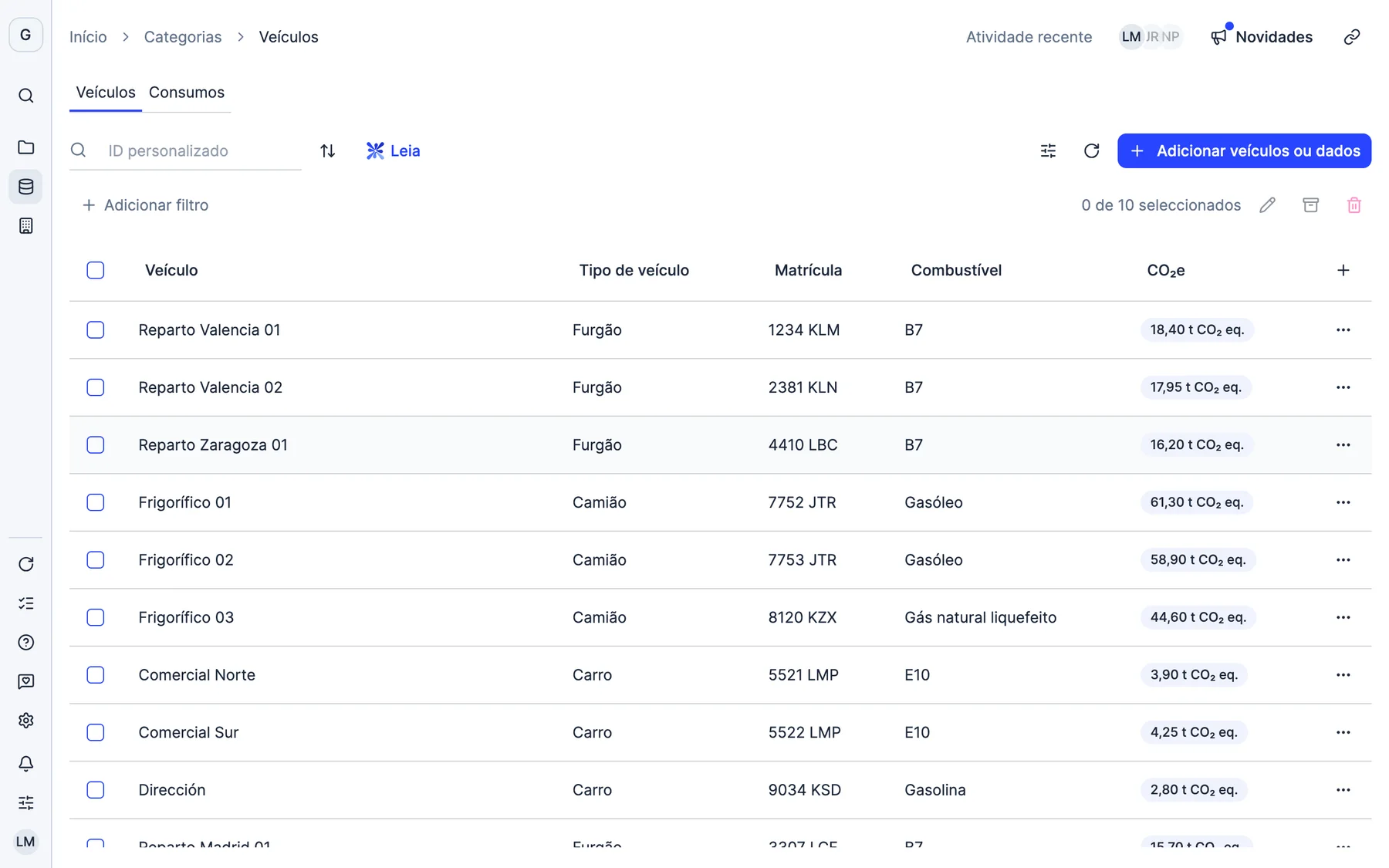
Task: Click the help question mark icon
Action: pyautogui.click(x=25, y=642)
